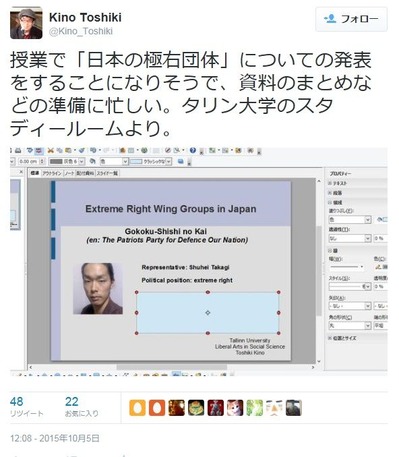This screenshot has width=399, height=457.
Task: Open the @Kino_Toshiki handle link
Action: pyautogui.click(x=81, y=31)
